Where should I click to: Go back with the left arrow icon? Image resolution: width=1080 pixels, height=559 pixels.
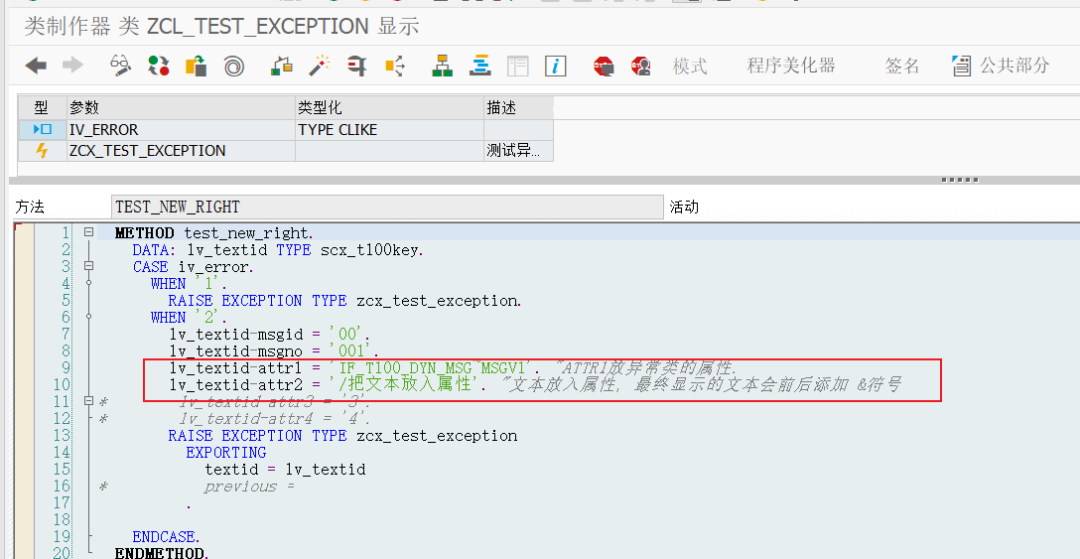click(36, 66)
